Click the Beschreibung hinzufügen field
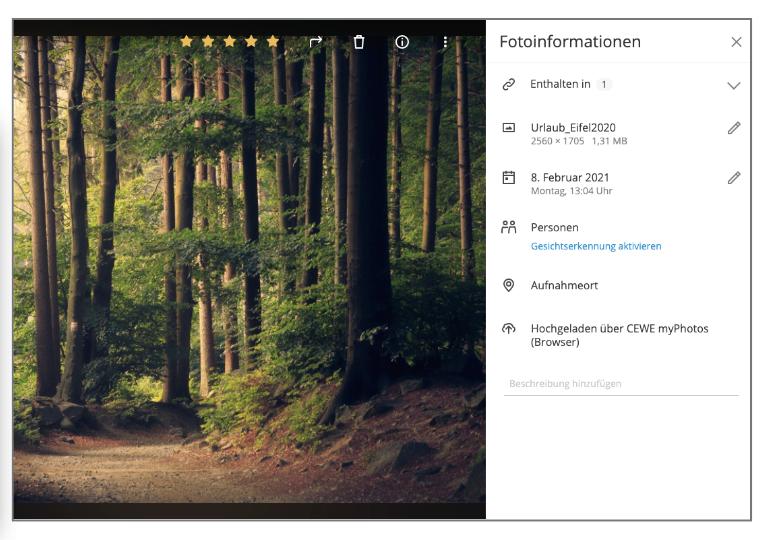764x540 pixels. click(x=621, y=384)
